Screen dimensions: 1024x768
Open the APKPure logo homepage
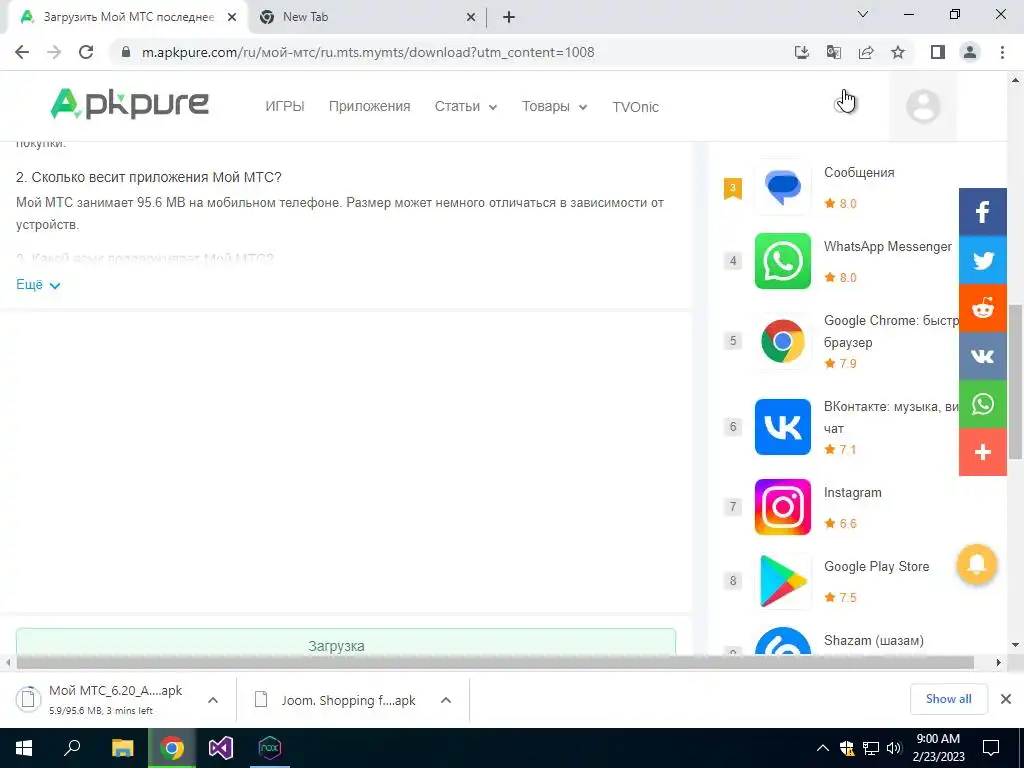click(x=129, y=104)
